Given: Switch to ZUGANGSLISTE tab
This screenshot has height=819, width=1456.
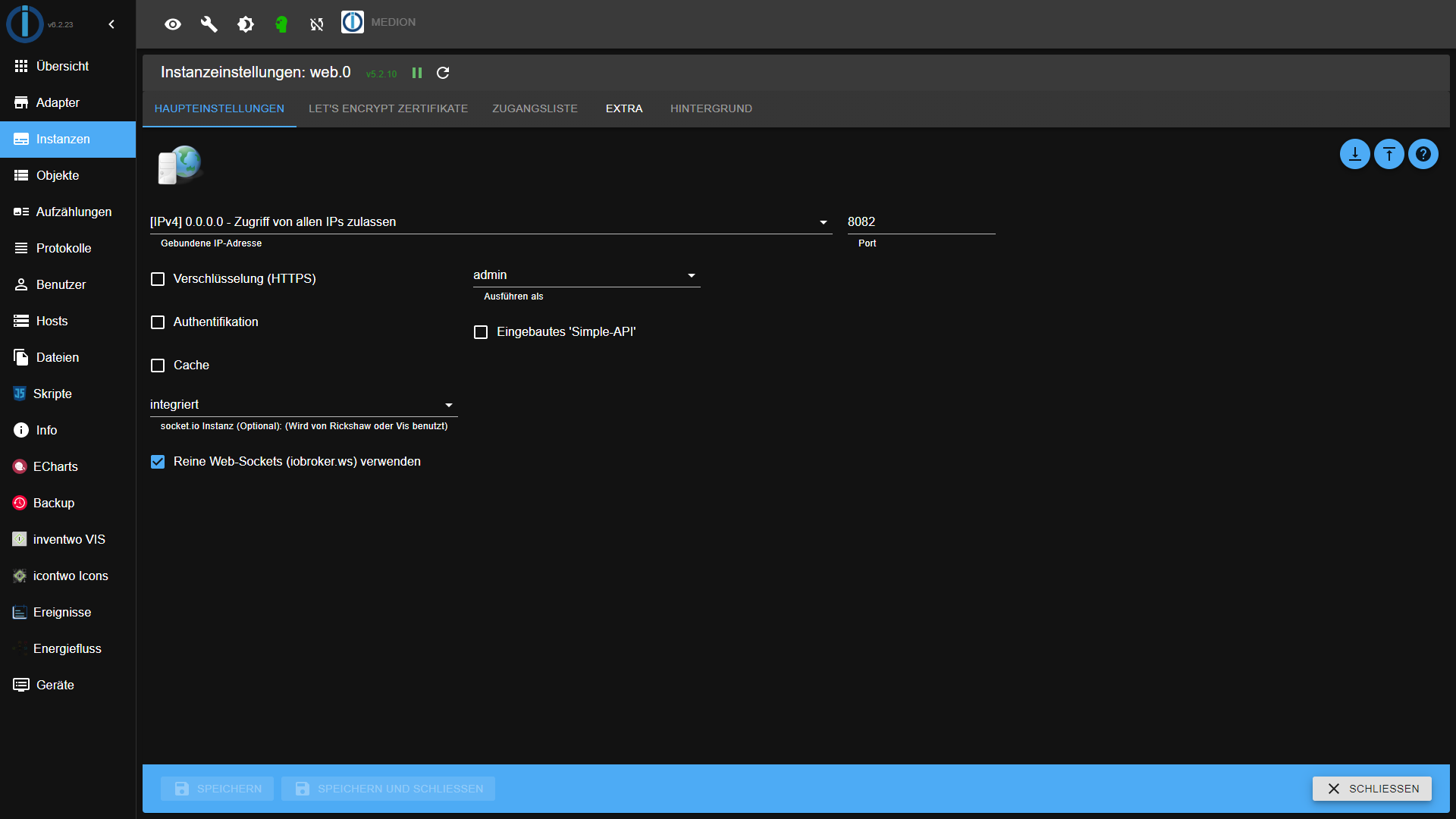Looking at the screenshot, I should click(x=535, y=108).
